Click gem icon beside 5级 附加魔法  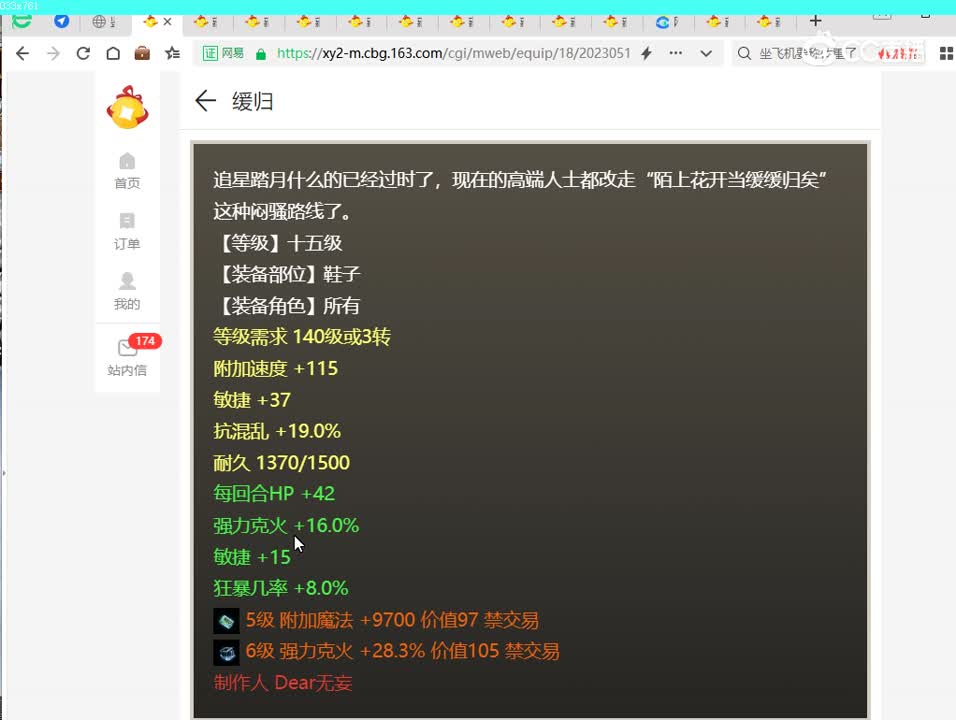pos(226,620)
